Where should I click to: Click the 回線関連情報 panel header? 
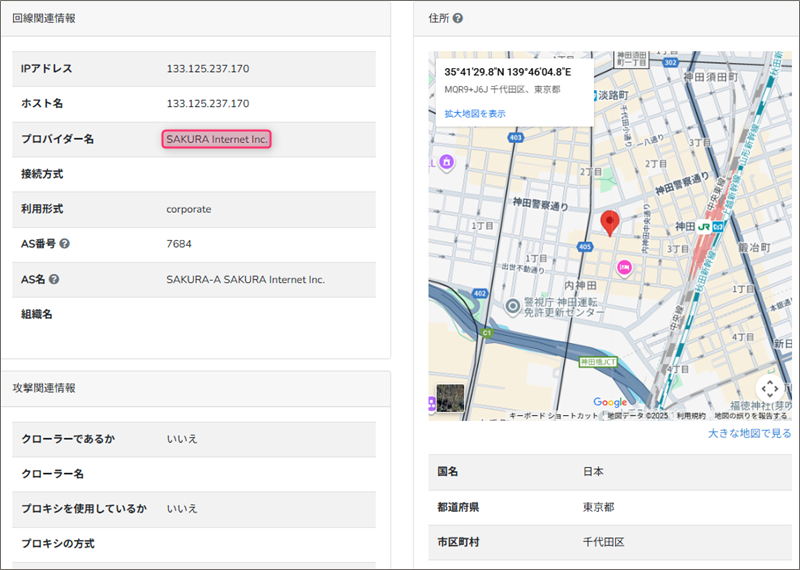coord(44,19)
